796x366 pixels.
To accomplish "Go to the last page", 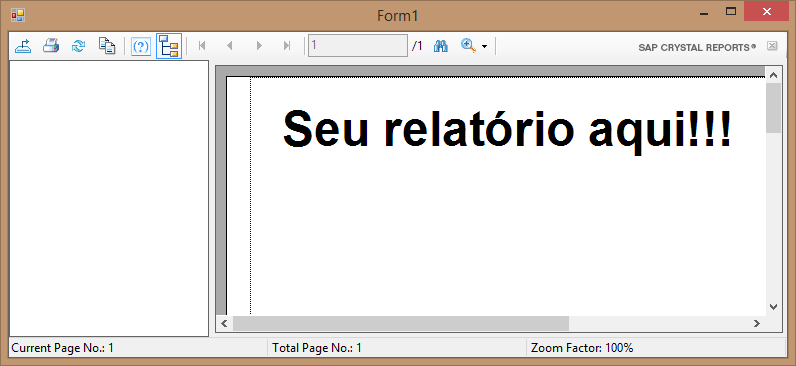I will 287,46.
